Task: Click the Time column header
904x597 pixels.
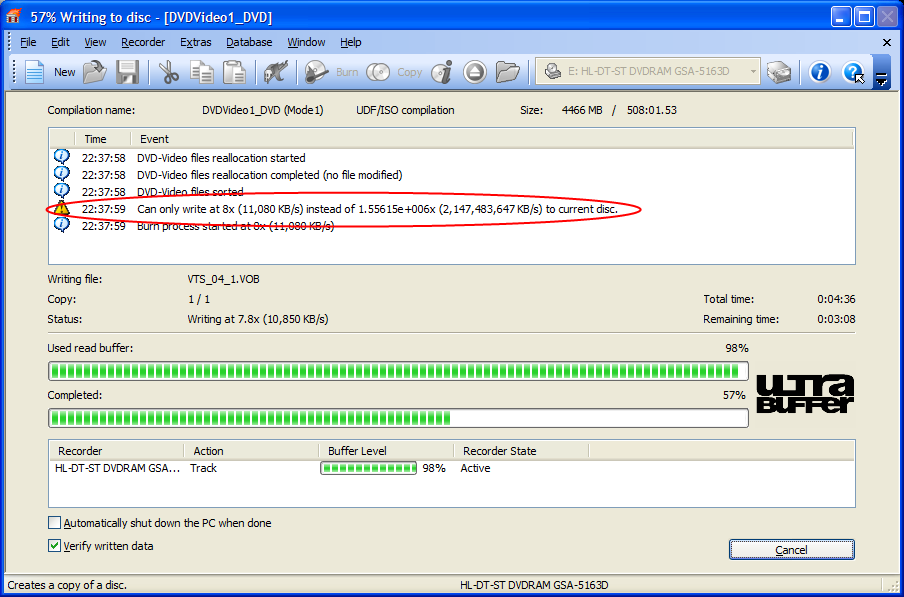Action: [x=103, y=139]
